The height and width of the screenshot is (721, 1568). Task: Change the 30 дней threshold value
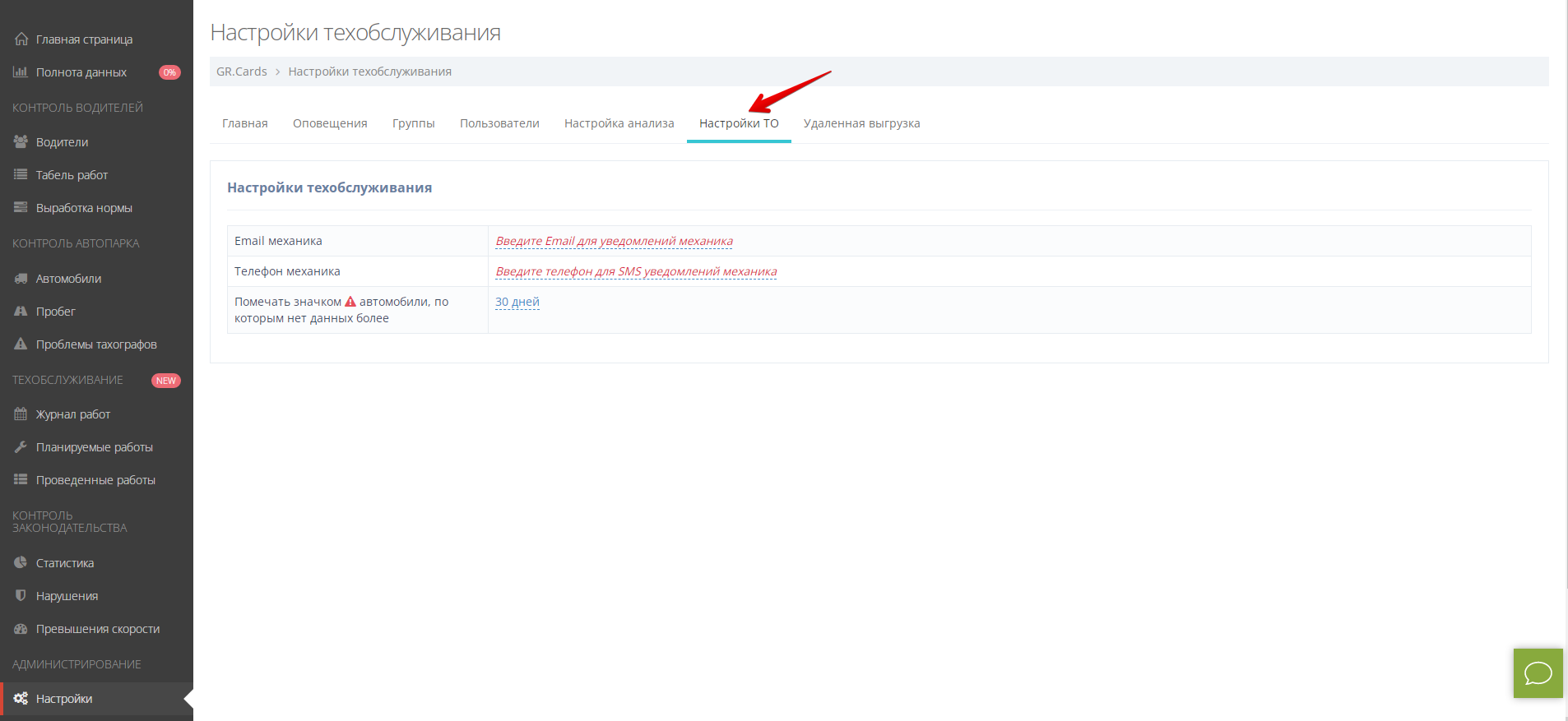517,302
